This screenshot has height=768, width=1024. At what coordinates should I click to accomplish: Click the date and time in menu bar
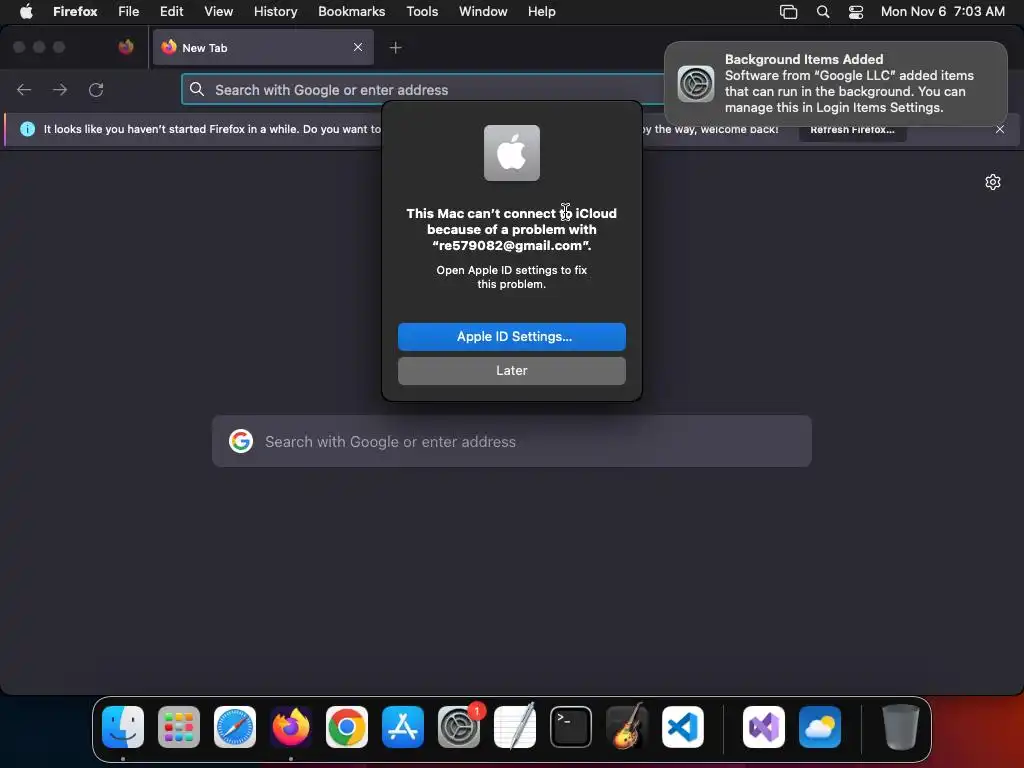(x=942, y=11)
